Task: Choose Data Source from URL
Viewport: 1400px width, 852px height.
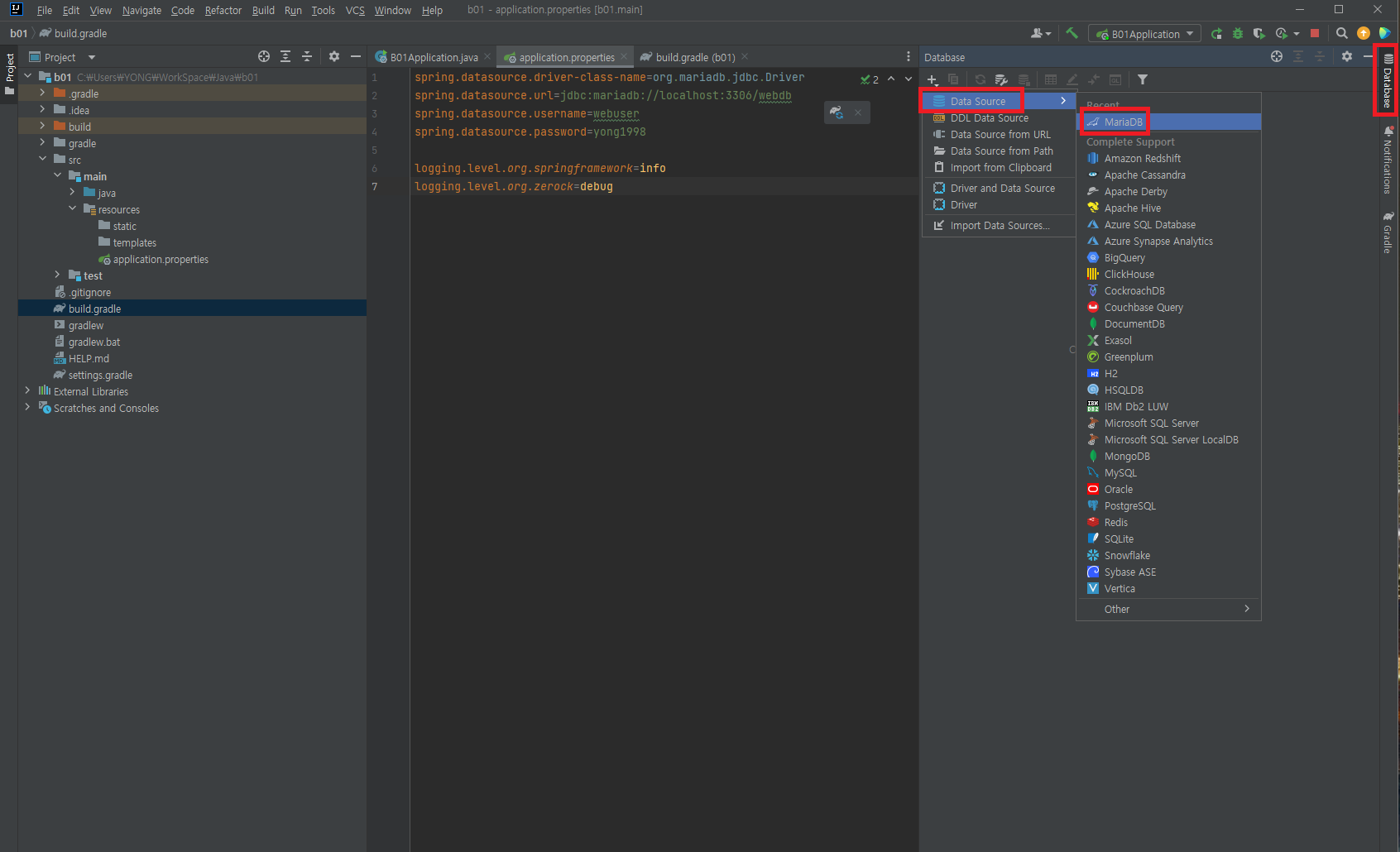Action: (998, 135)
